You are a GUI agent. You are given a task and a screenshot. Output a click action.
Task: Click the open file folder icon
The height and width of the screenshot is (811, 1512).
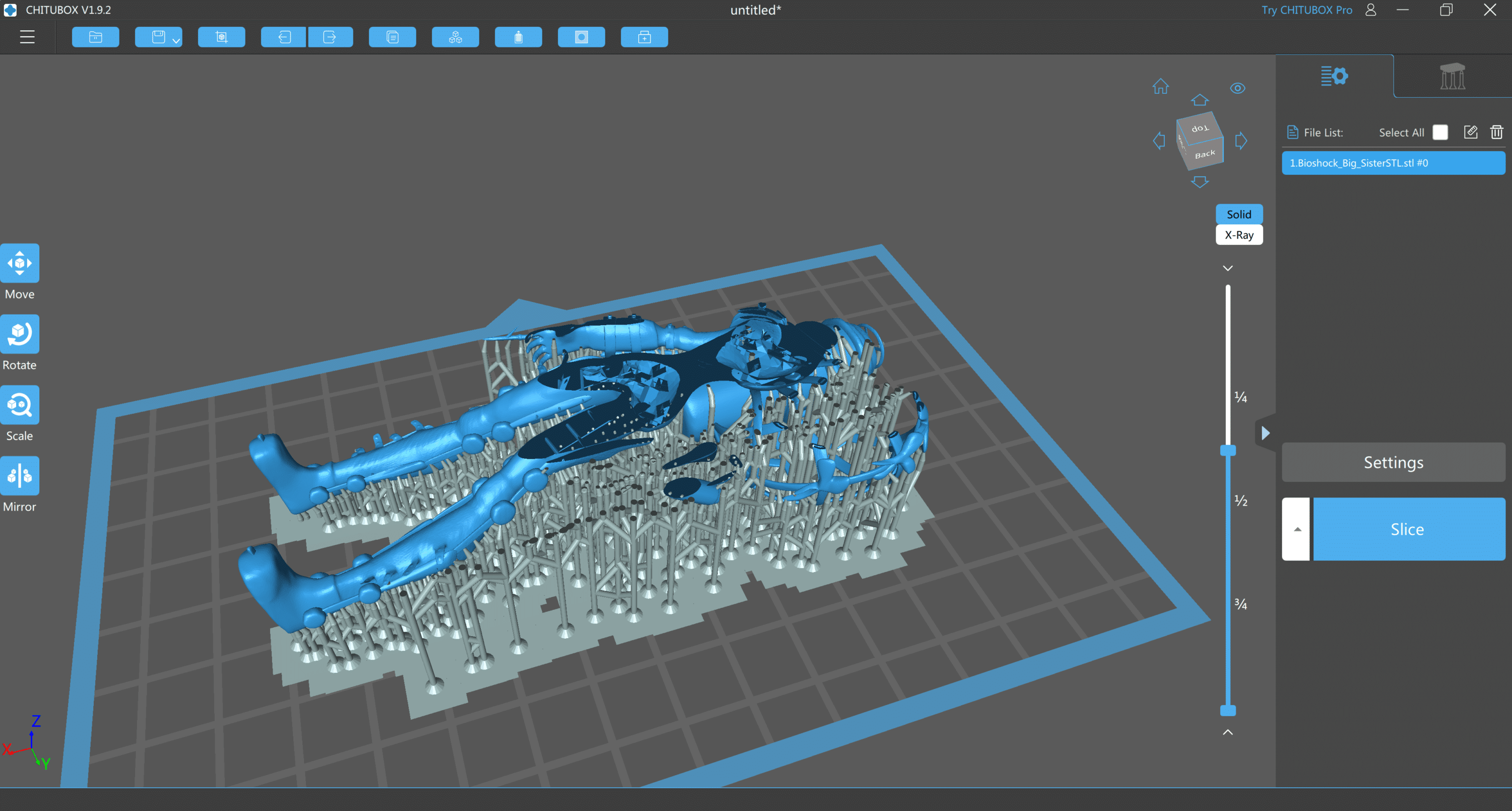pyautogui.click(x=96, y=38)
